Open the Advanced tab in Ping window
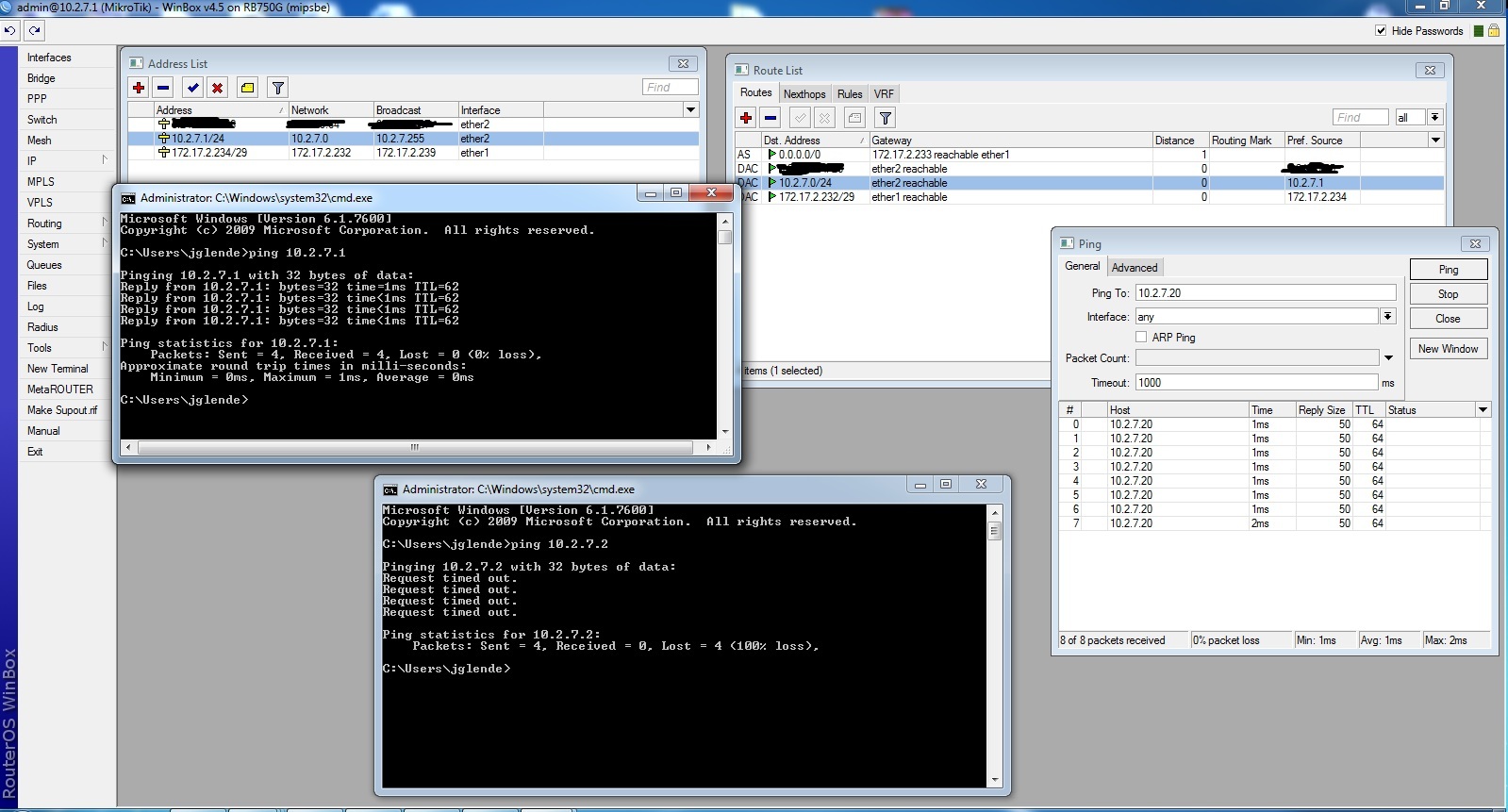Image resolution: width=1508 pixels, height=812 pixels. click(1134, 267)
